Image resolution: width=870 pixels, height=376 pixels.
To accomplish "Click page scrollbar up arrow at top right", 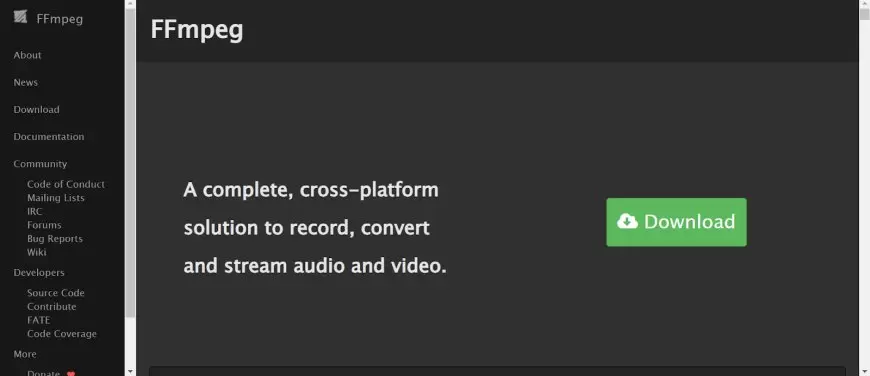I will click(864, 4).
